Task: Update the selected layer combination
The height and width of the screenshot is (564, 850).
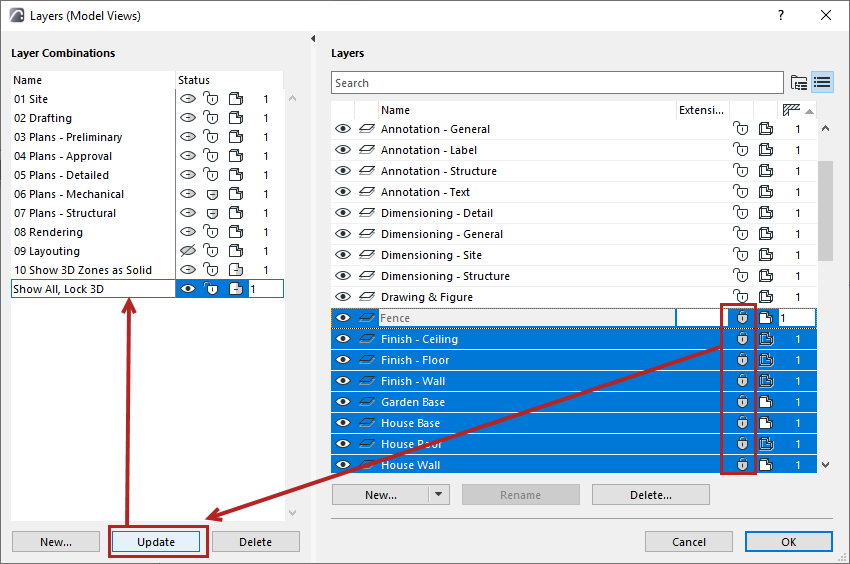Action: click(x=156, y=542)
